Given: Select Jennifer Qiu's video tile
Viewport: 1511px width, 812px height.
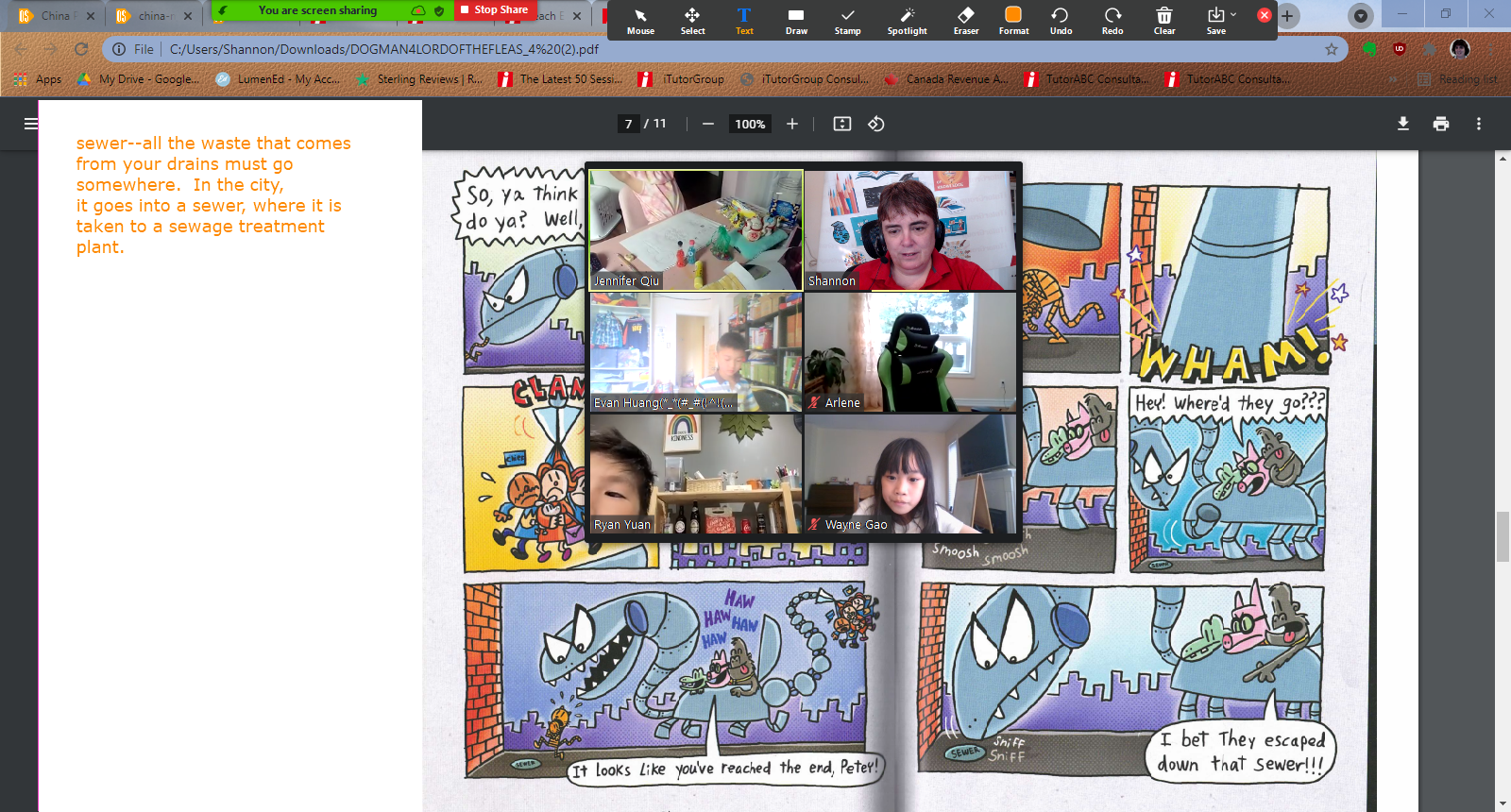Looking at the screenshot, I should [696, 230].
